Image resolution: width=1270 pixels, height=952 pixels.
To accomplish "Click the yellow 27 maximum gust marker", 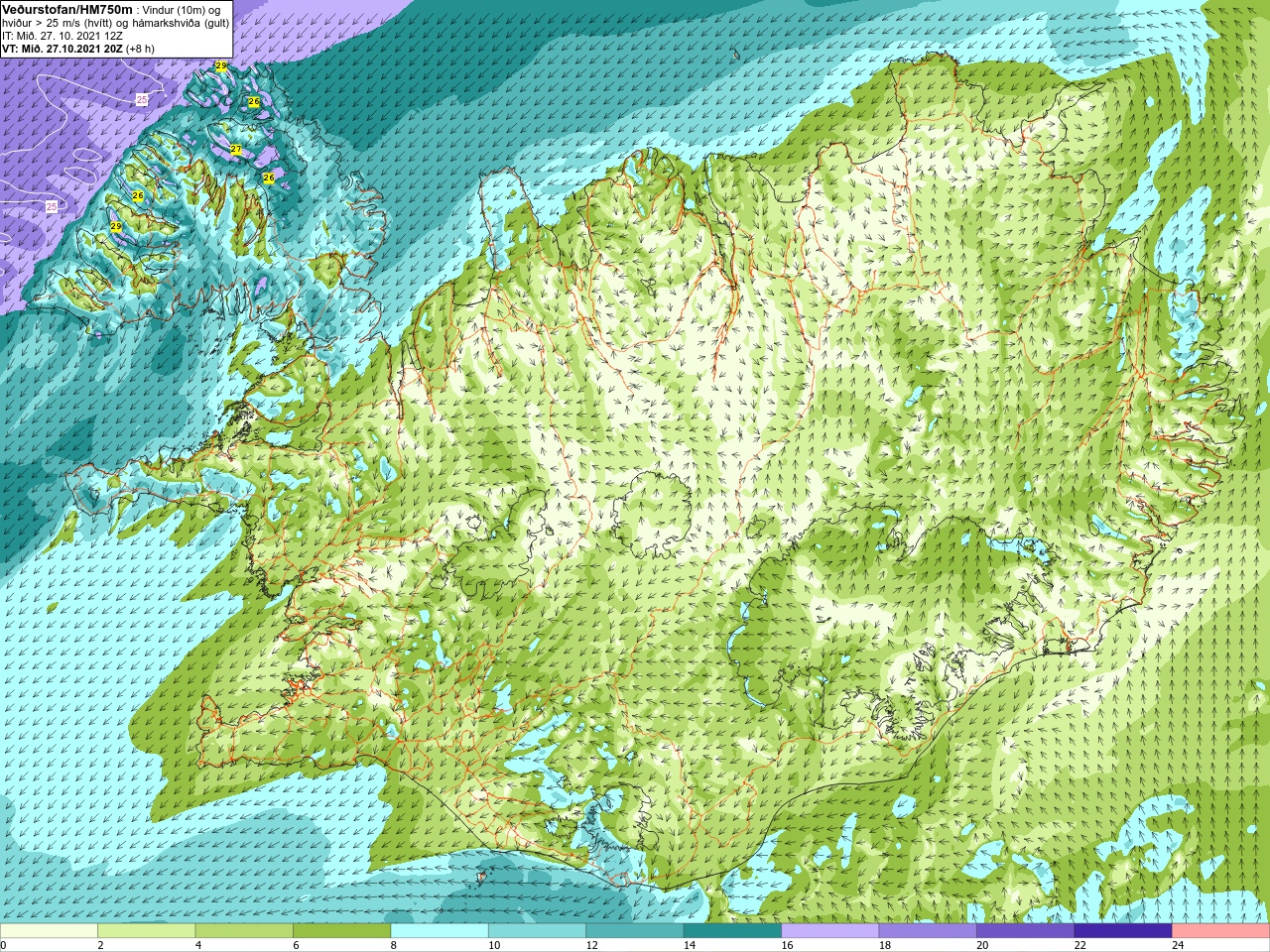I will [x=235, y=149].
